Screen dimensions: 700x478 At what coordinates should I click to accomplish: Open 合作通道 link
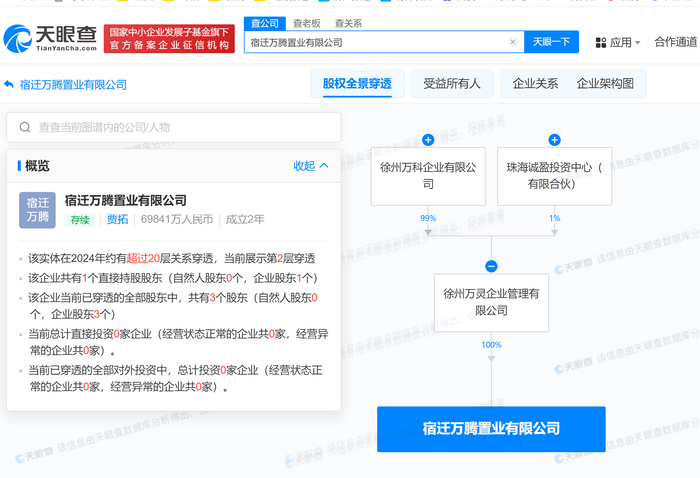point(676,42)
